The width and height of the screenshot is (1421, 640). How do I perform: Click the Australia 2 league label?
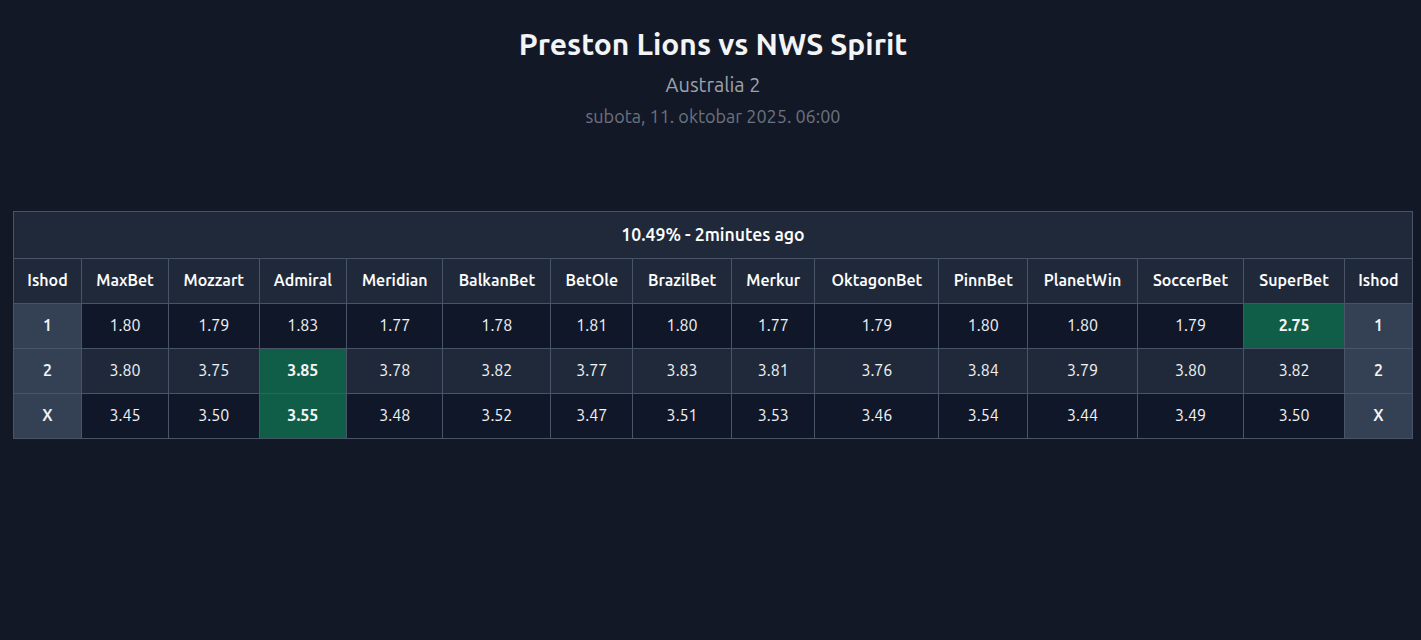point(712,85)
